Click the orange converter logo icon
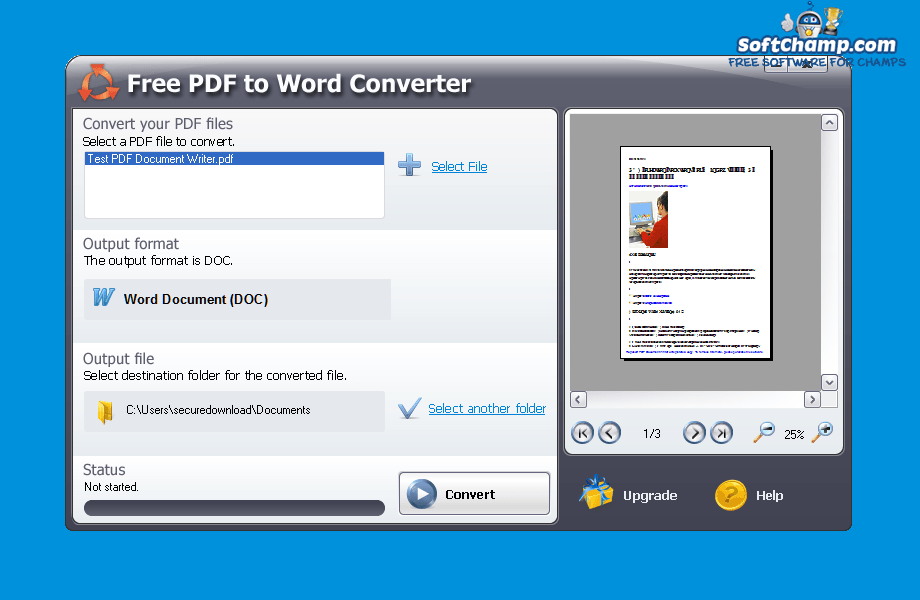This screenshot has width=920, height=600. 99,83
